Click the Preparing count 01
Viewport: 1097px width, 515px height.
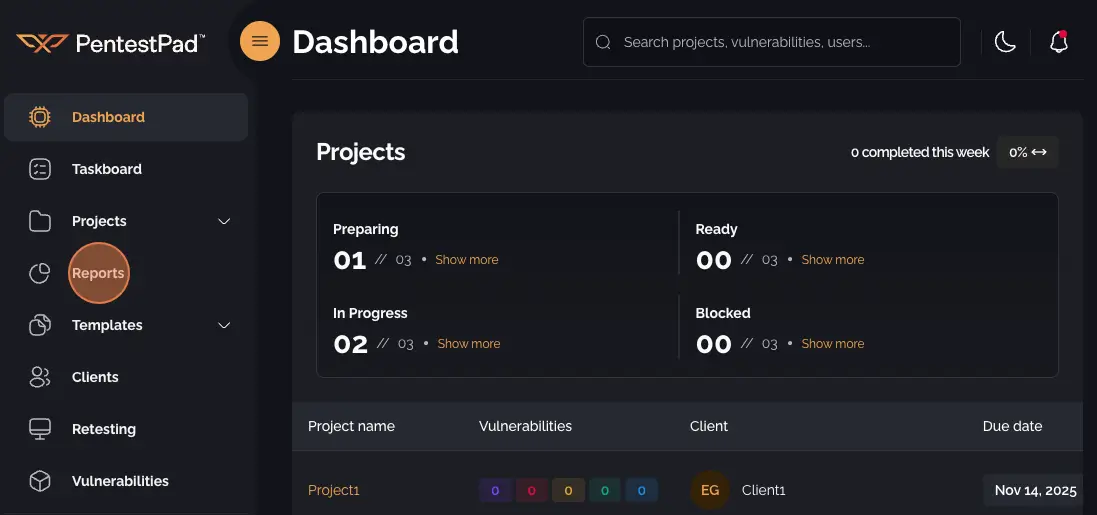pos(350,260)
